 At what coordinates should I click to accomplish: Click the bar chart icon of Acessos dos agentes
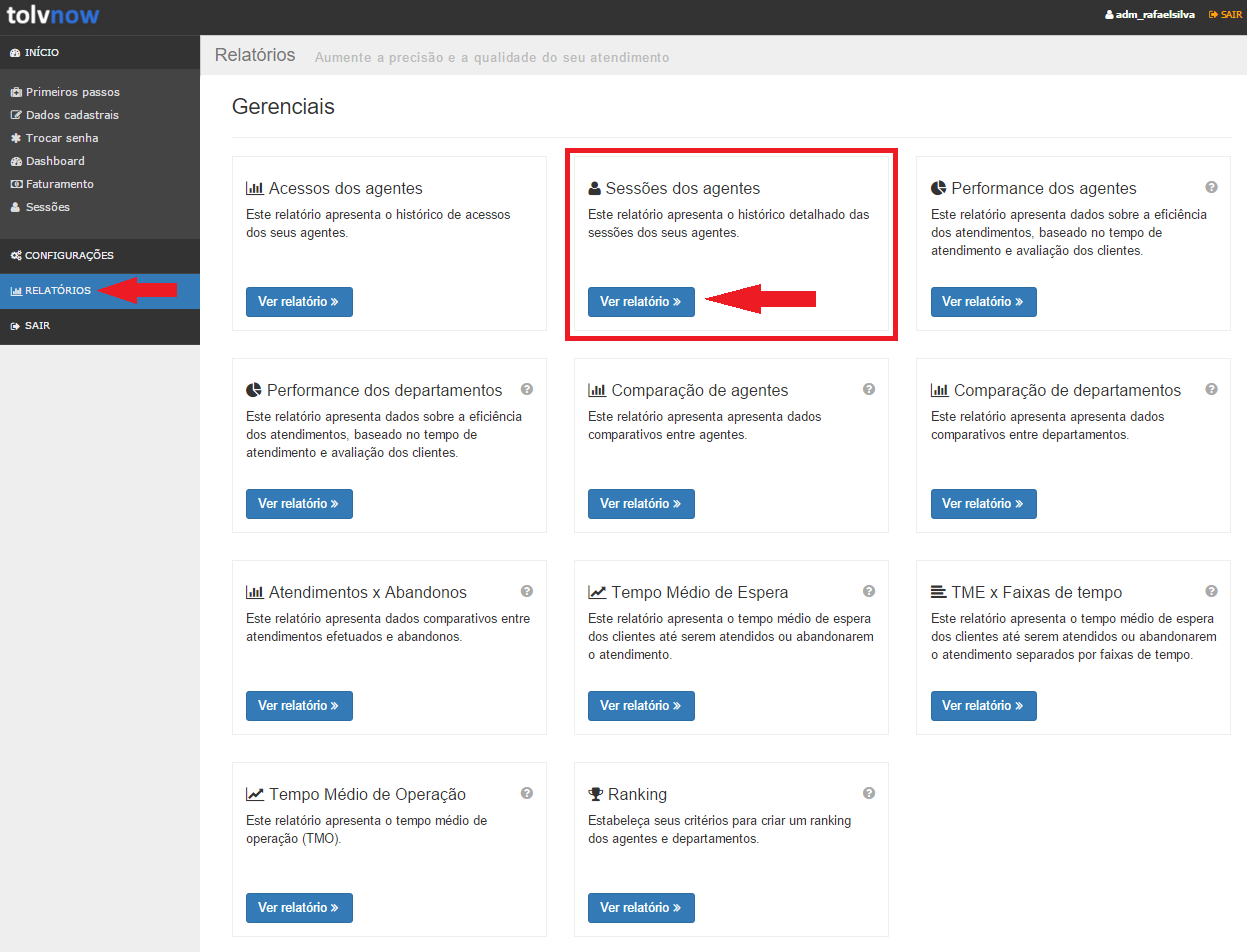(x=255, y=188)
